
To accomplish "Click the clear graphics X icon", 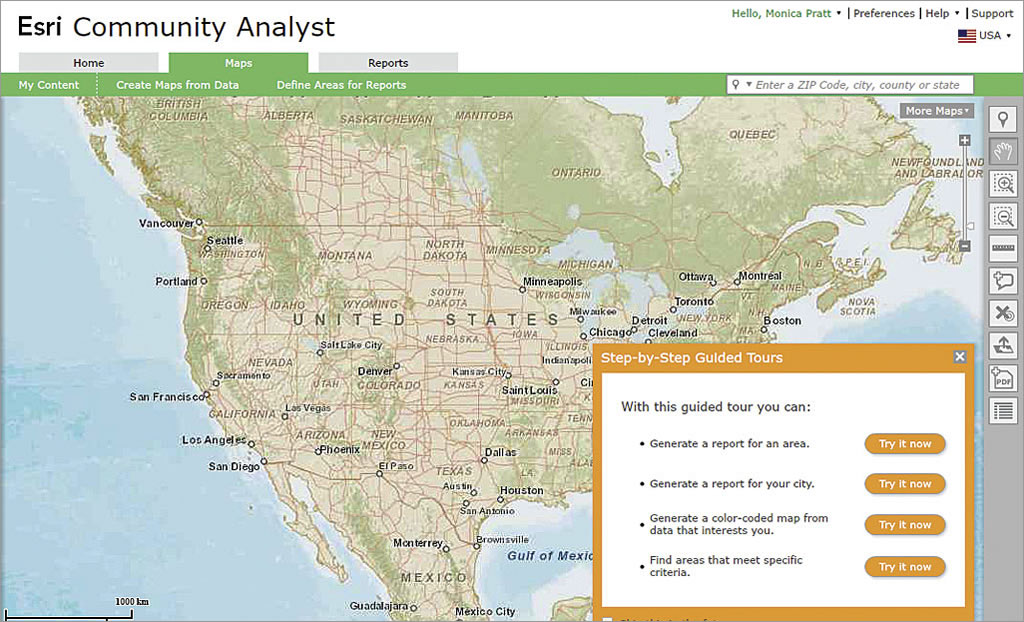I will [x=1003, y=313].
